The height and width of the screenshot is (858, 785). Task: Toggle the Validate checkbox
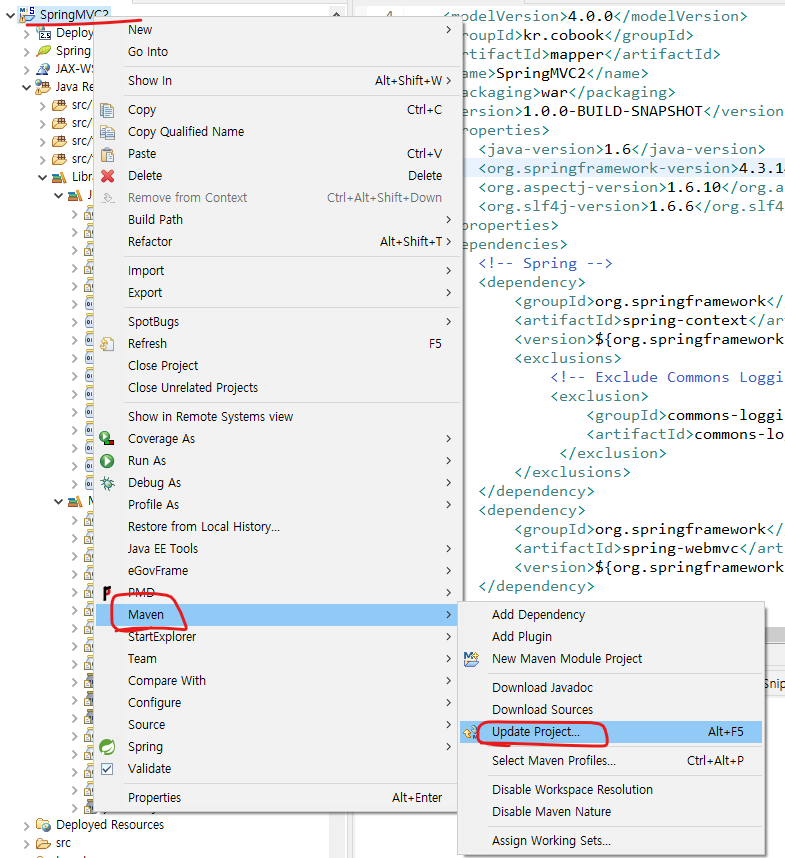coord(107,769)
